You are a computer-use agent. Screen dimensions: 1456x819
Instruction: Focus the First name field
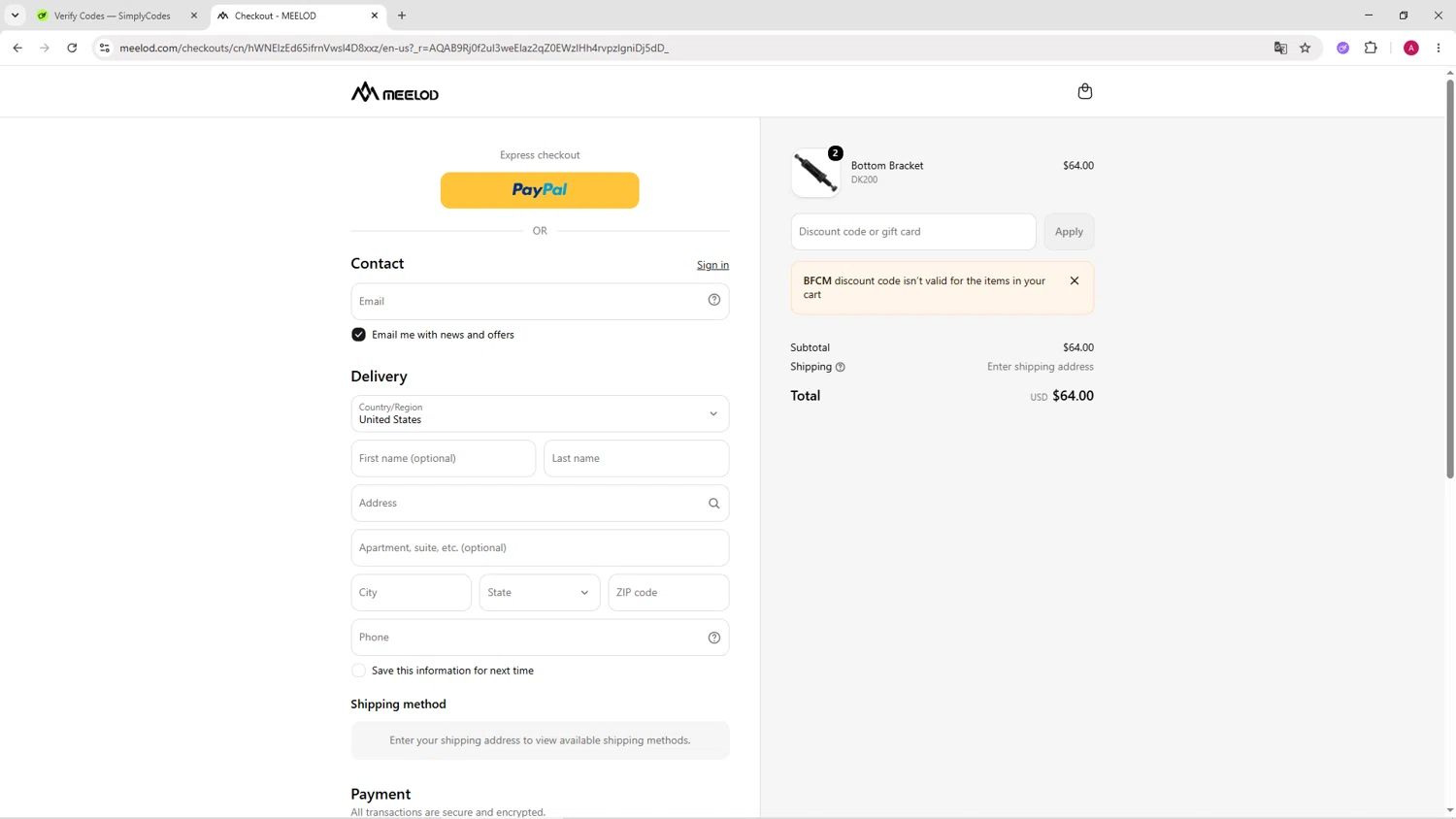point(444,458)
